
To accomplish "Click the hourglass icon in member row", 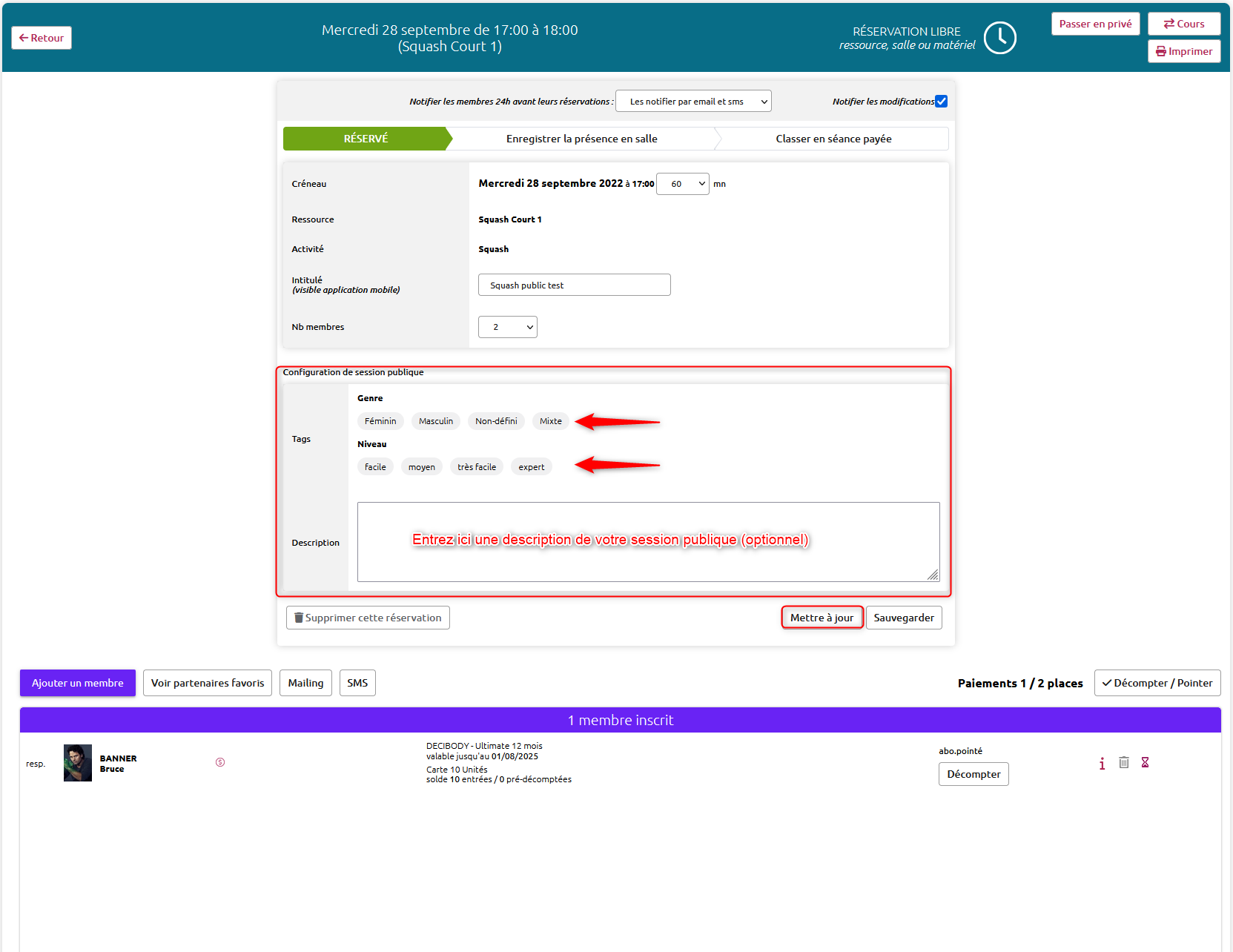I will click(1145, 762).
